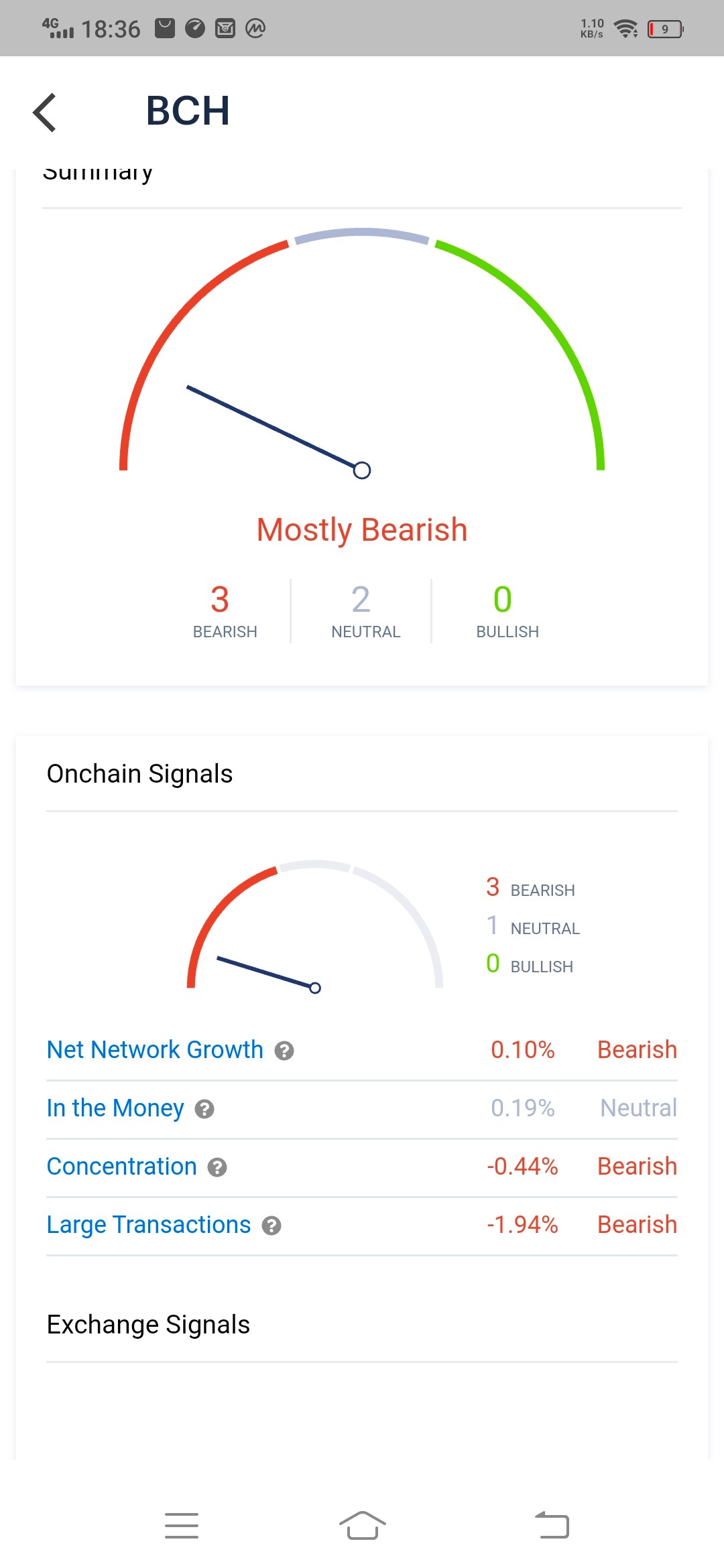Open help icon for In the Money
724x1568 pixels.
pos(204,1109)
